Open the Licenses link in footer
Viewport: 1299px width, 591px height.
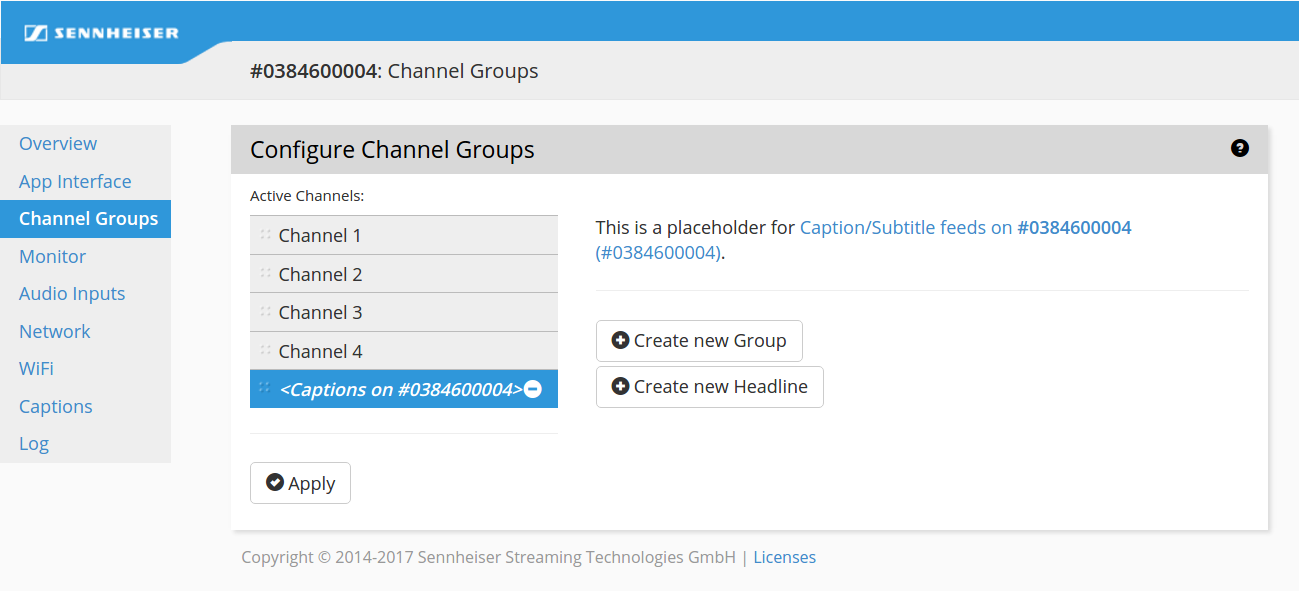pos(784,557)
